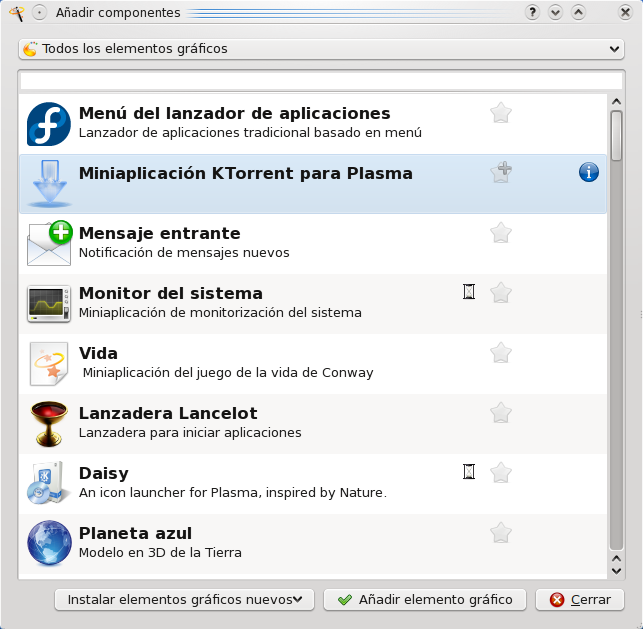643x629 pixels.
Task: Click hourglass icon on Monitor del sistema row
Action: pos(469,292)
